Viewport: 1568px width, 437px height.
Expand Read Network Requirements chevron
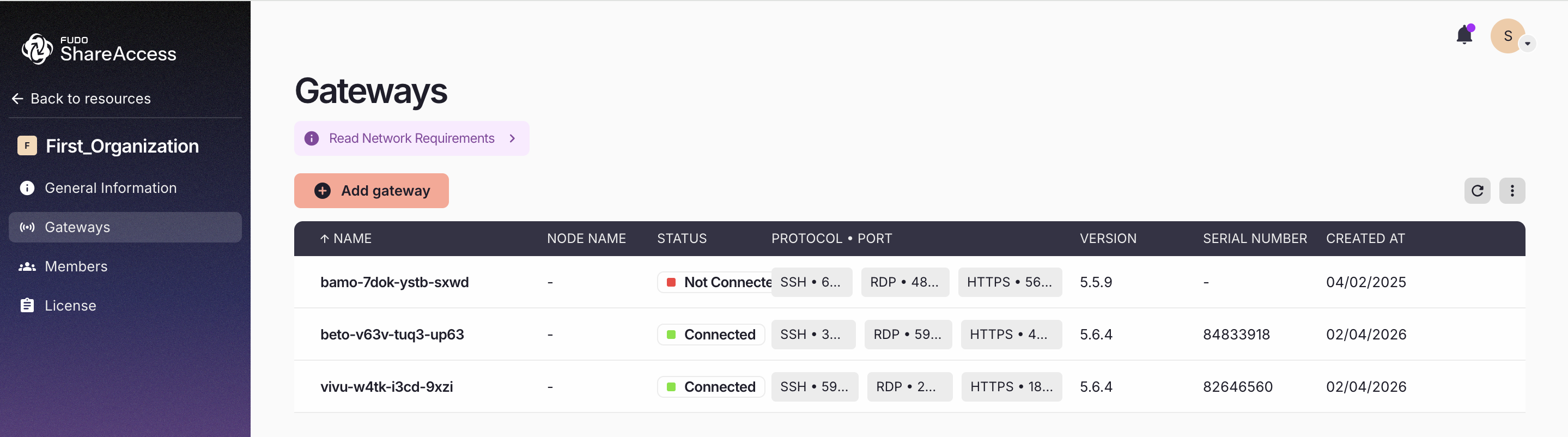513,139
